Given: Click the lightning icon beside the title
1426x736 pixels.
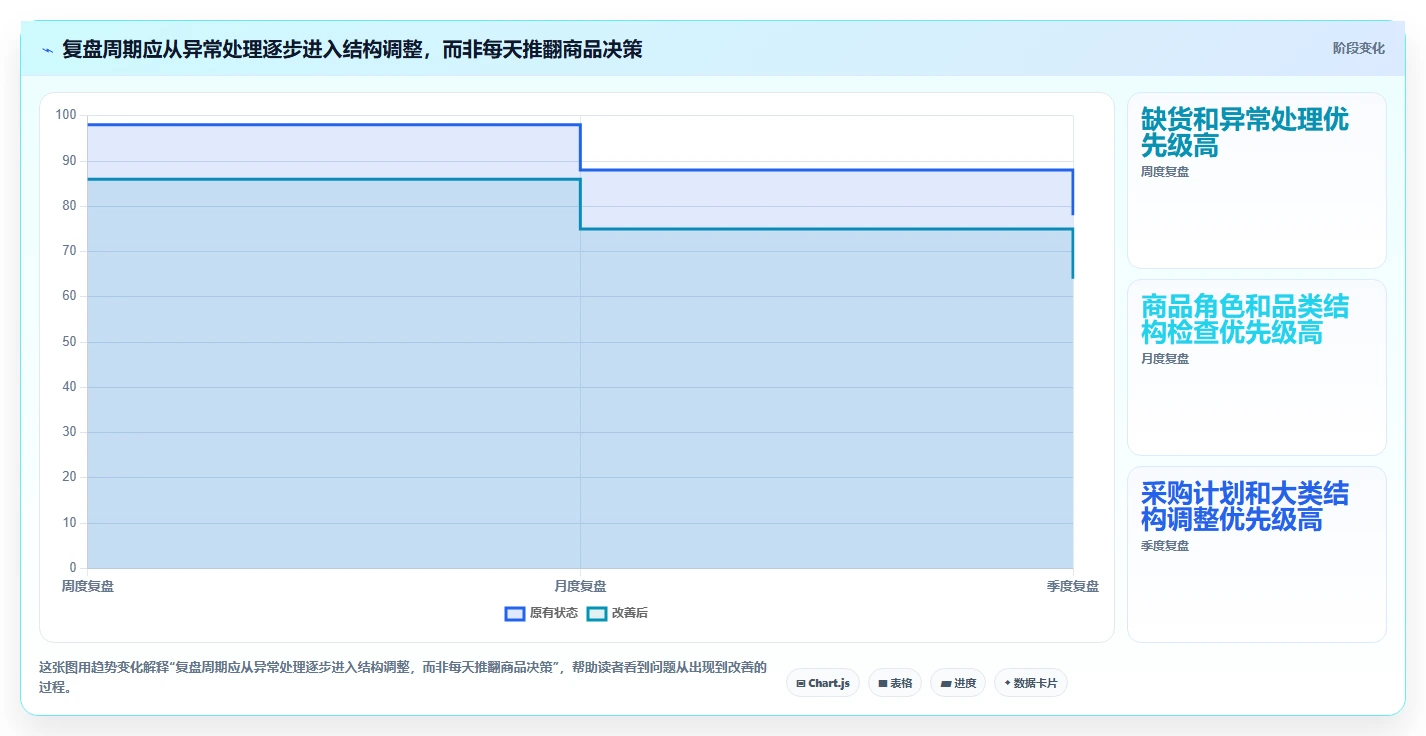Looking at the screenshot, I should 48,49.
